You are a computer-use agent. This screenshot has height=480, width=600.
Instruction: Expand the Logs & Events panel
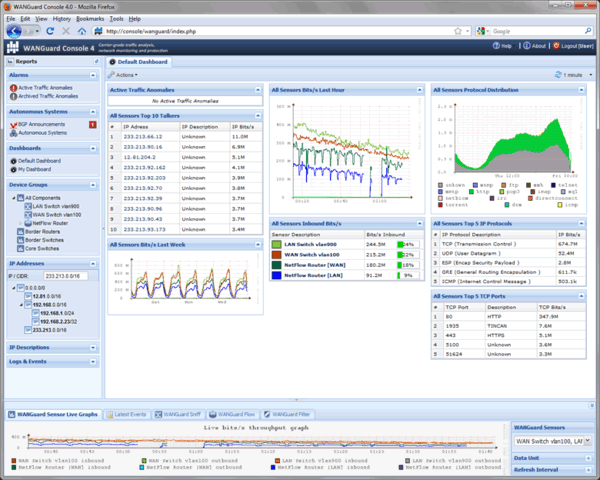click(x=93, y=361)
